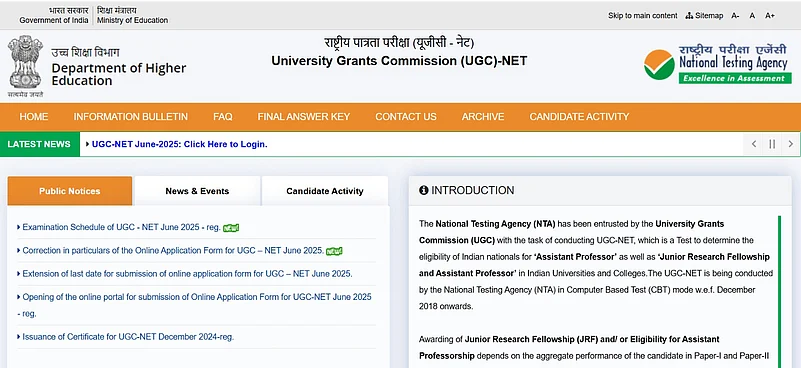The image size is (801, 368).
Task: Decrease font size with A- button
Action: pyautogui.click(x=735, y=16)
